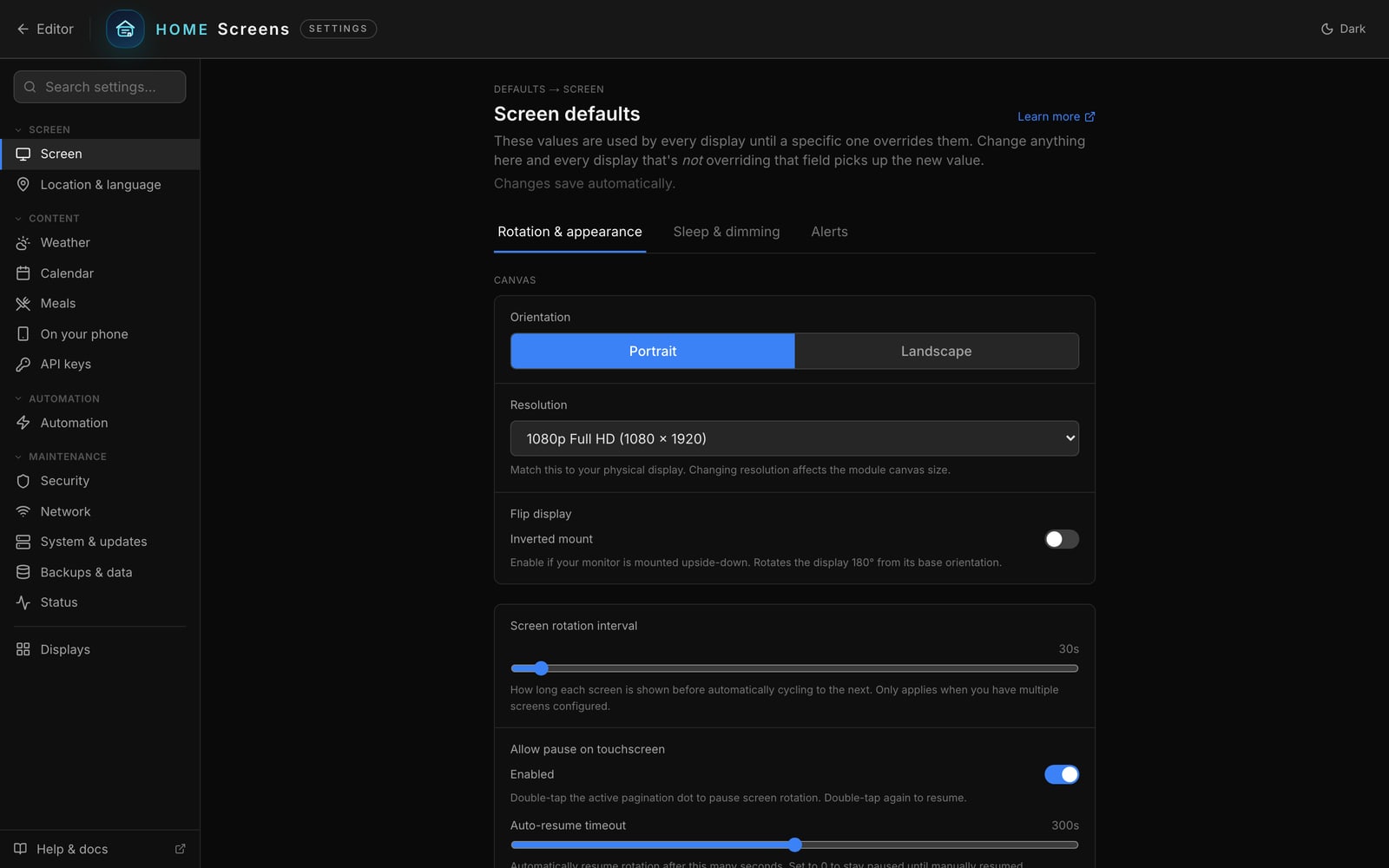The width and height of the screenshot is (1389, 868).
Task: Click the Status activity pulse icon
Action: [x=23, y=602]
